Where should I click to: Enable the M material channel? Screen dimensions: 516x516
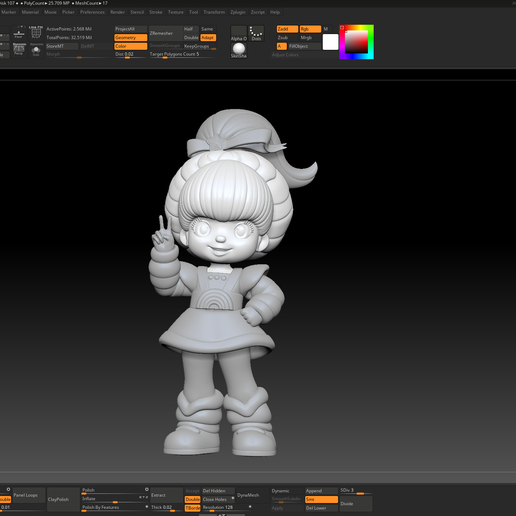pyautogui.click(x=326, y=29)
